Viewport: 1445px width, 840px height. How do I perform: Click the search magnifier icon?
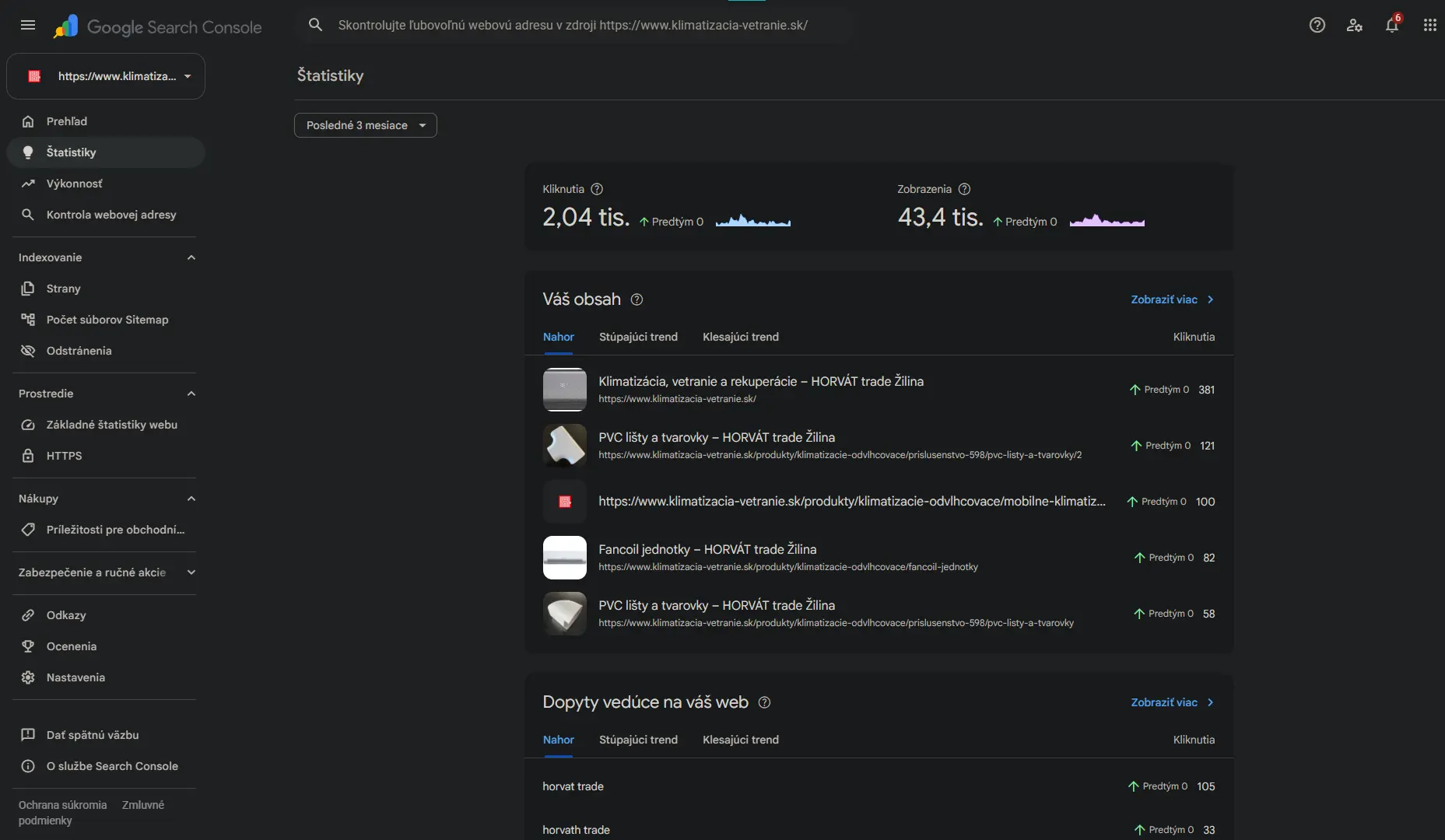(x=315, y=25)
